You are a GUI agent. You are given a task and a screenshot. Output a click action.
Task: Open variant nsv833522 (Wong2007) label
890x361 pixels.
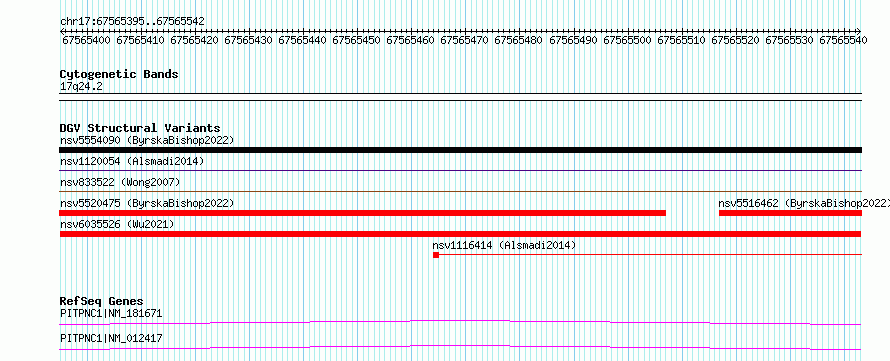click(x=120, y=182)
